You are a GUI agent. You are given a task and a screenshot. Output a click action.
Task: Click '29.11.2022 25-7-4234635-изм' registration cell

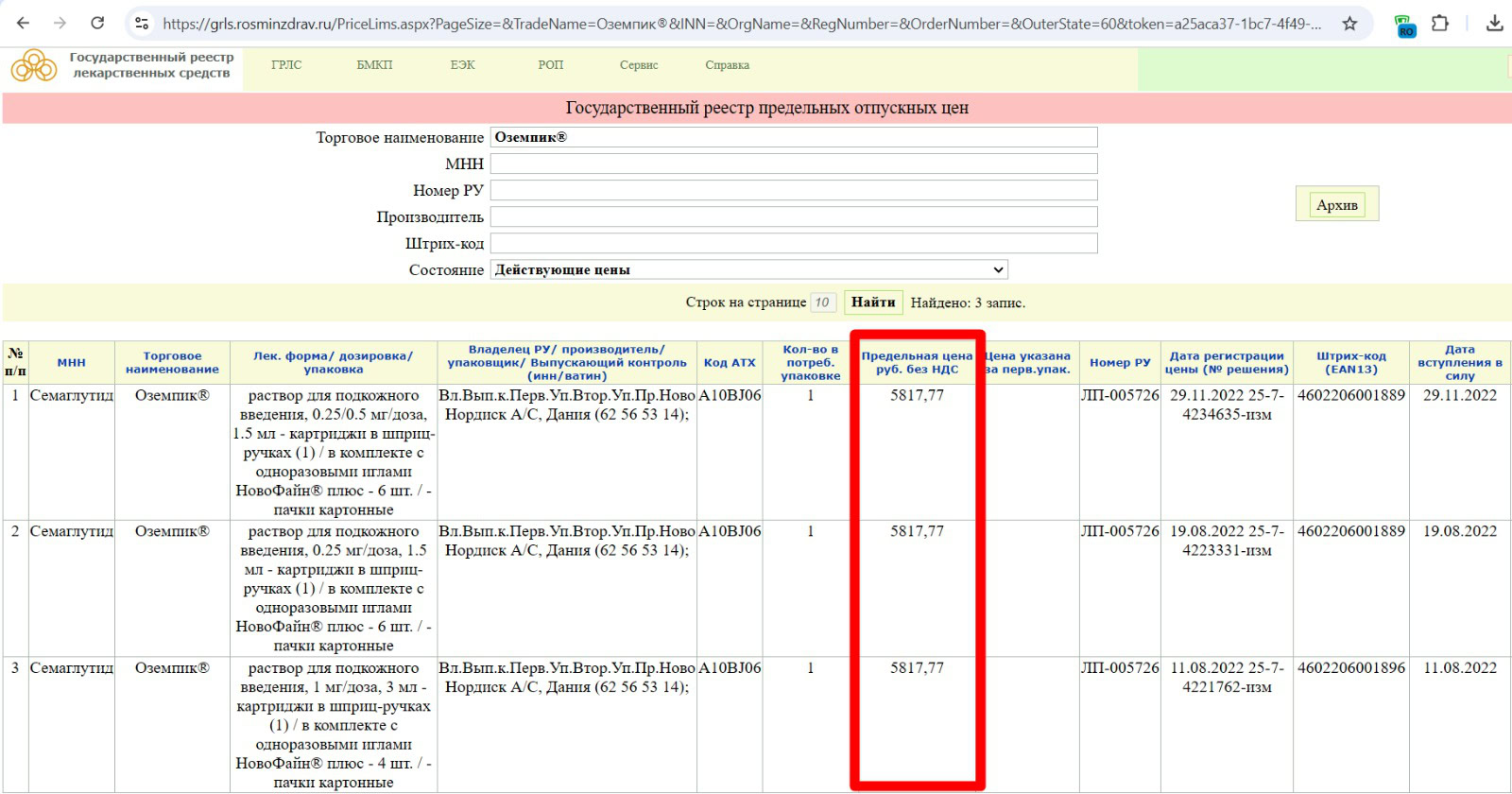(x=1227, y=405)
